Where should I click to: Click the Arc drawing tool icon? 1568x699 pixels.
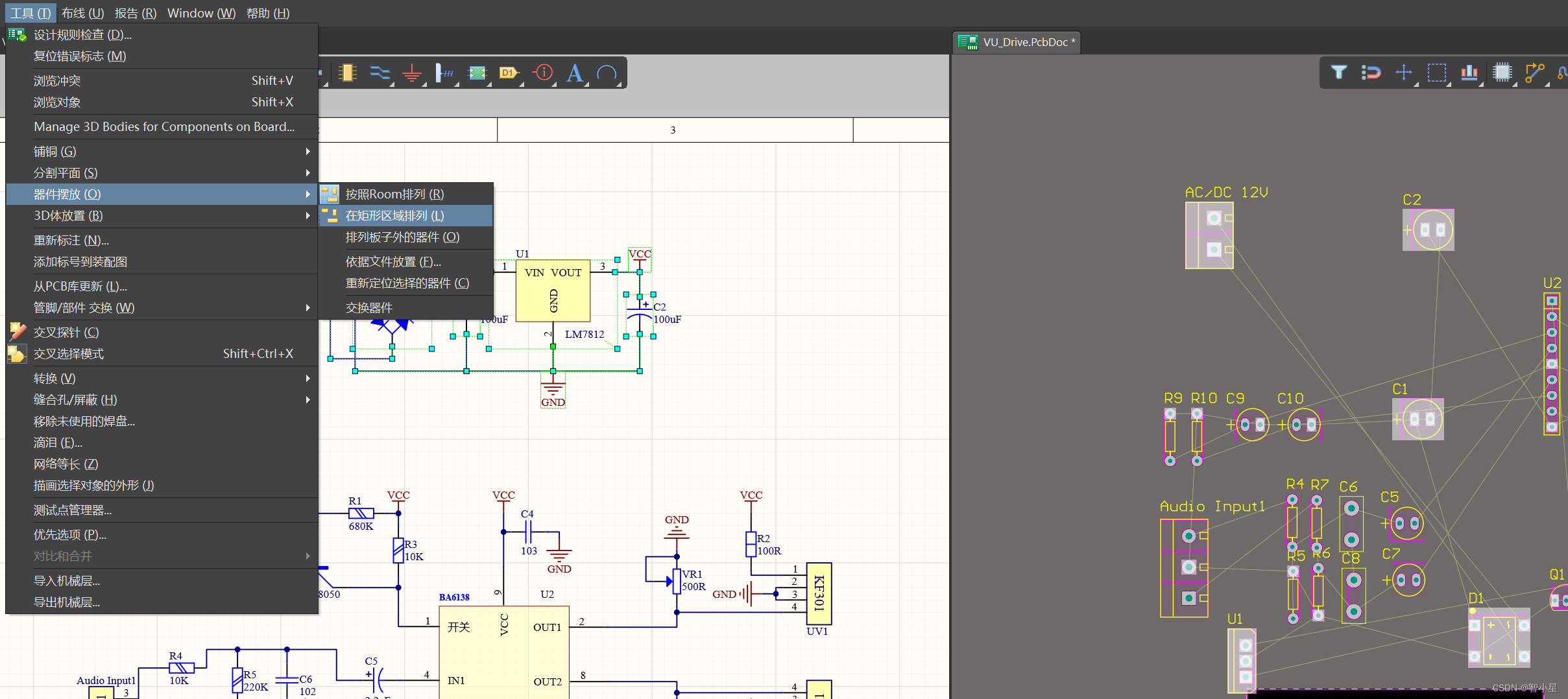click(x=607, y=73)
